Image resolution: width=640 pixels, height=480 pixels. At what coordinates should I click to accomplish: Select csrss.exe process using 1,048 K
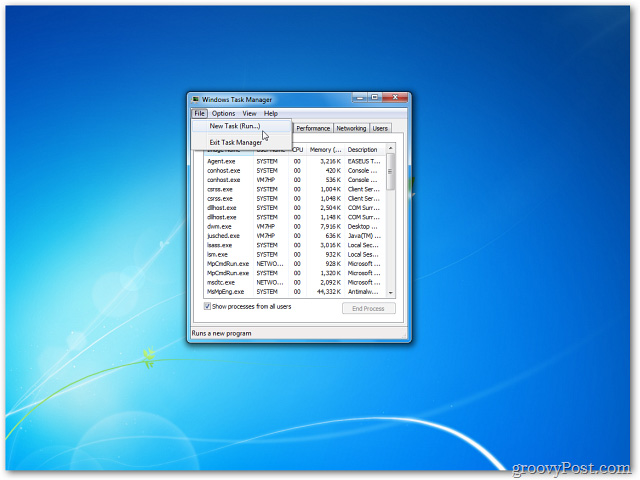295,199
